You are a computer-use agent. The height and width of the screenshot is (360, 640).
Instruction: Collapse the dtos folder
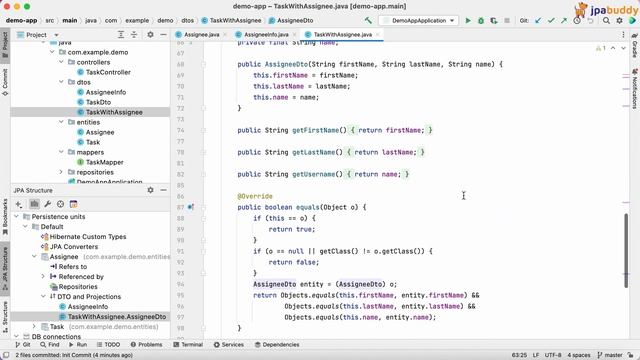61,82
